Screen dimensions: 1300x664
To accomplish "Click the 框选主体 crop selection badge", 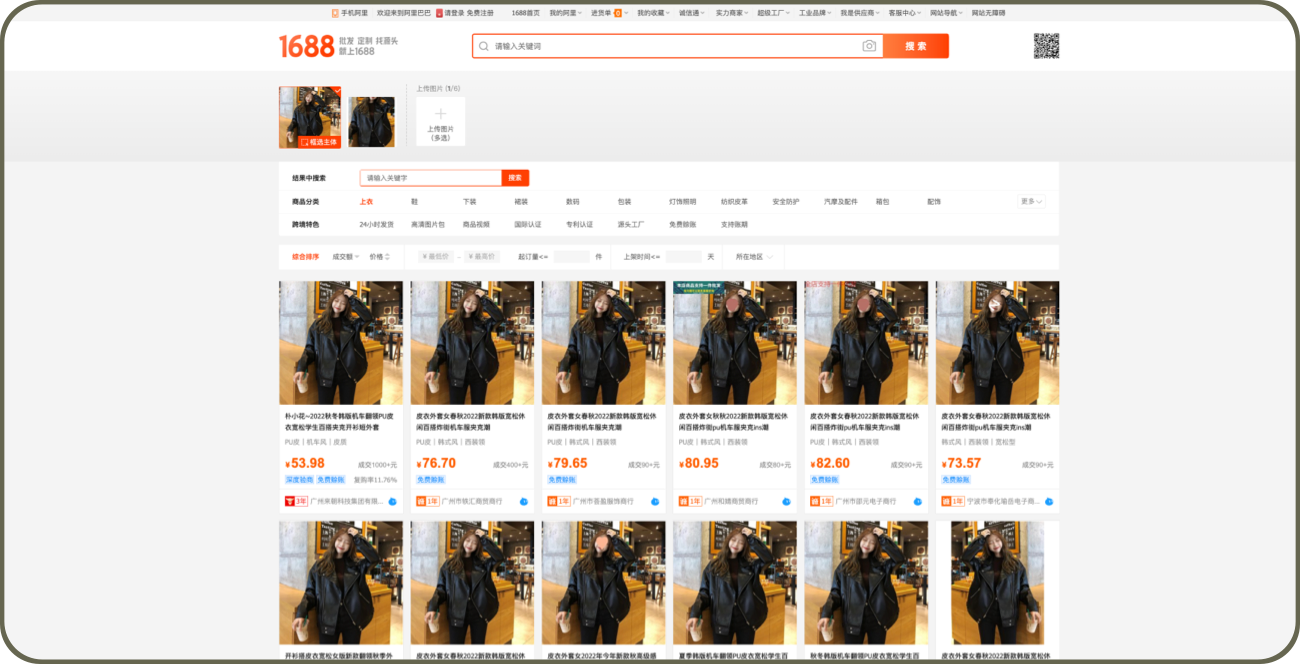I will click(320, 142).
